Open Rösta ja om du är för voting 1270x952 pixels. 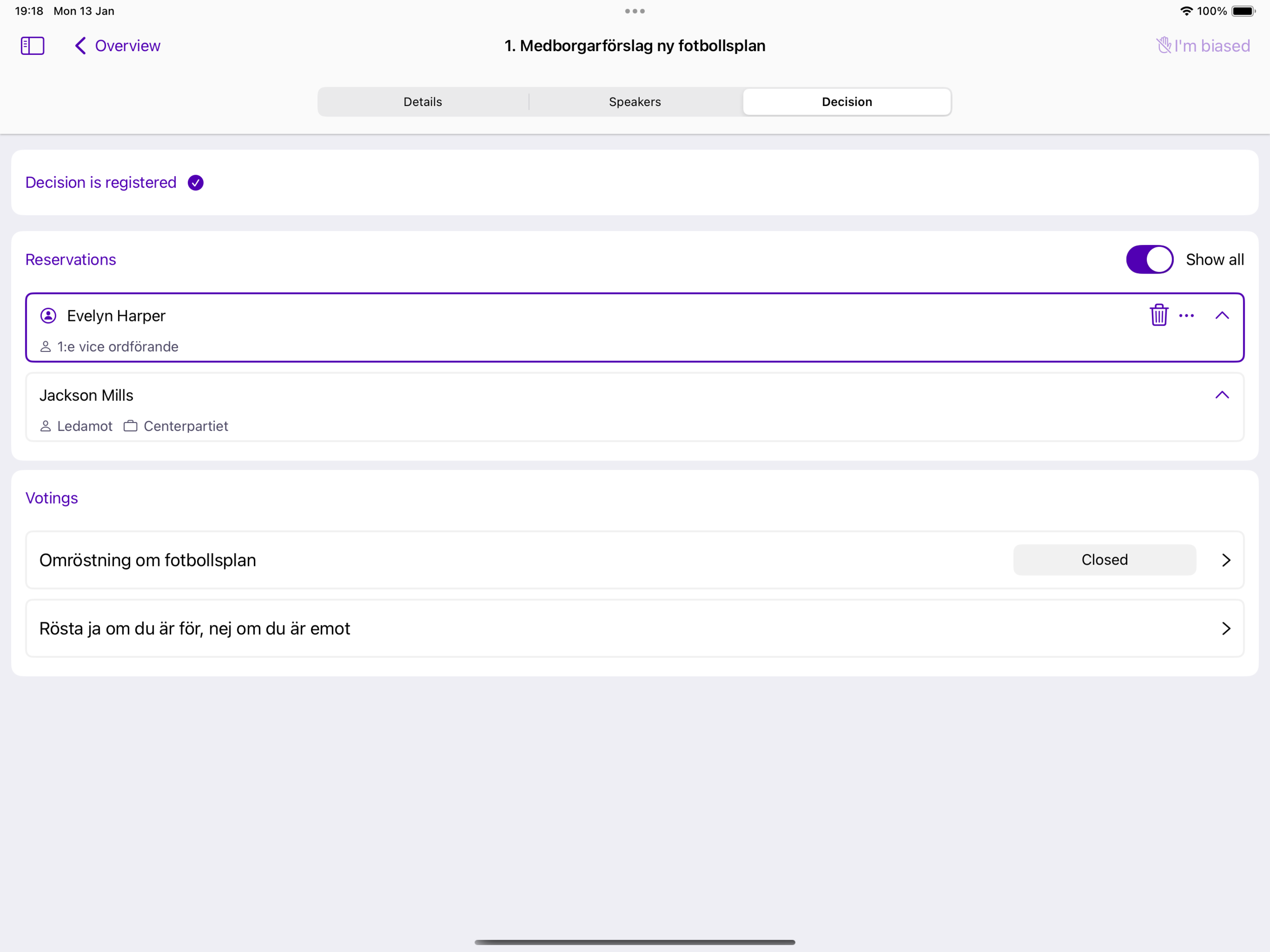pyautogui.click(x=635, y=628)
